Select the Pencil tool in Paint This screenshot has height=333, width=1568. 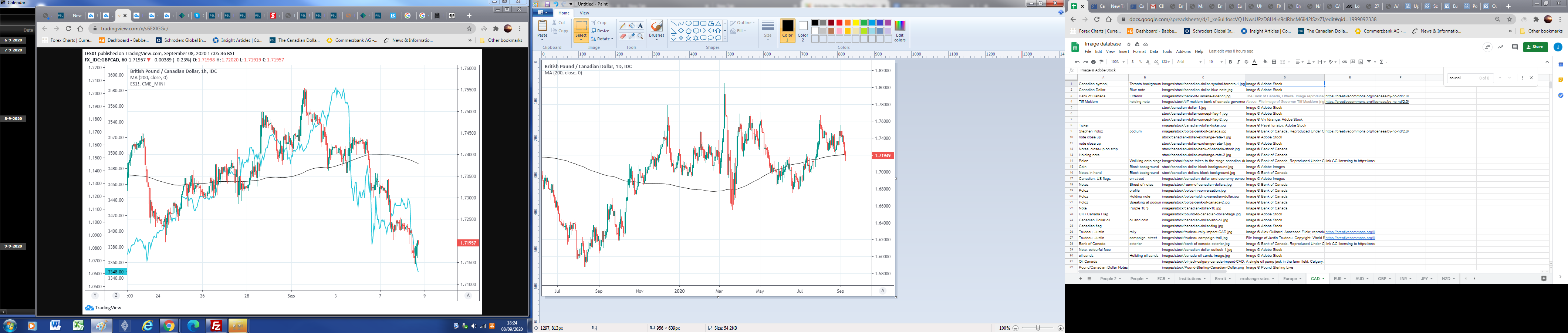click(622, 26)
